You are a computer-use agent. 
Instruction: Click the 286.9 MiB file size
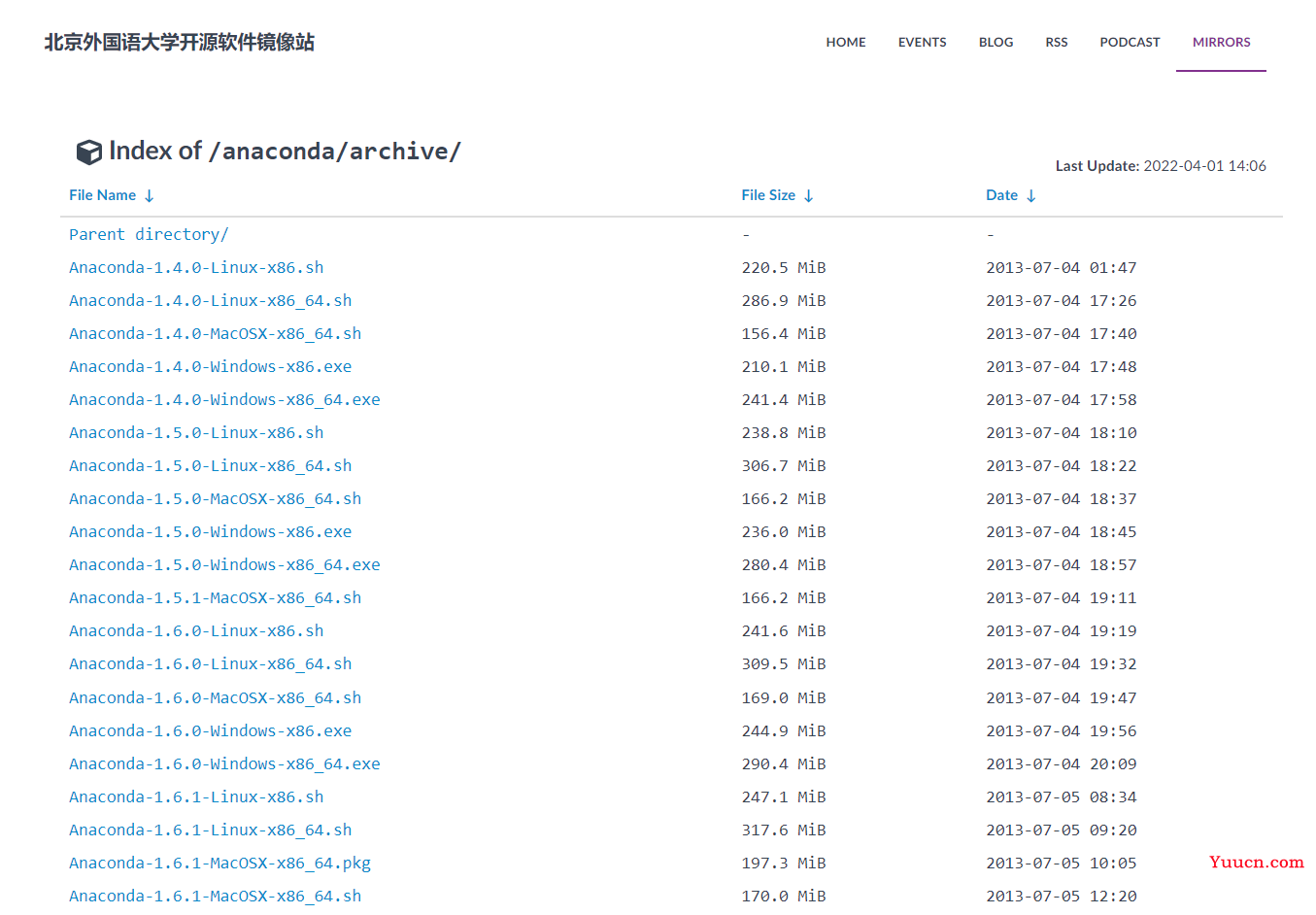[x=784, y=300]
